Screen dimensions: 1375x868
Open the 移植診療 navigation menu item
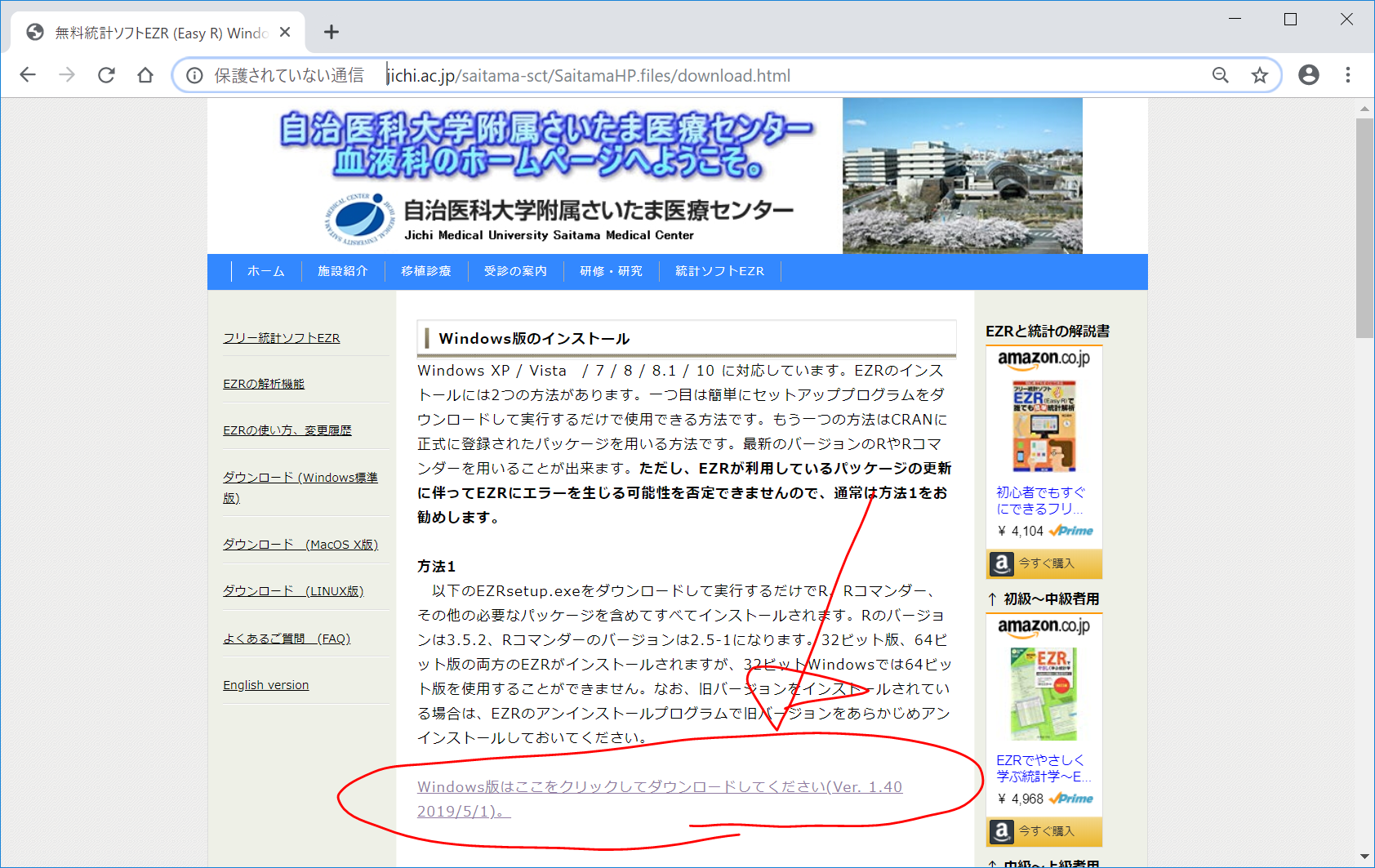(x=426, y=271)
